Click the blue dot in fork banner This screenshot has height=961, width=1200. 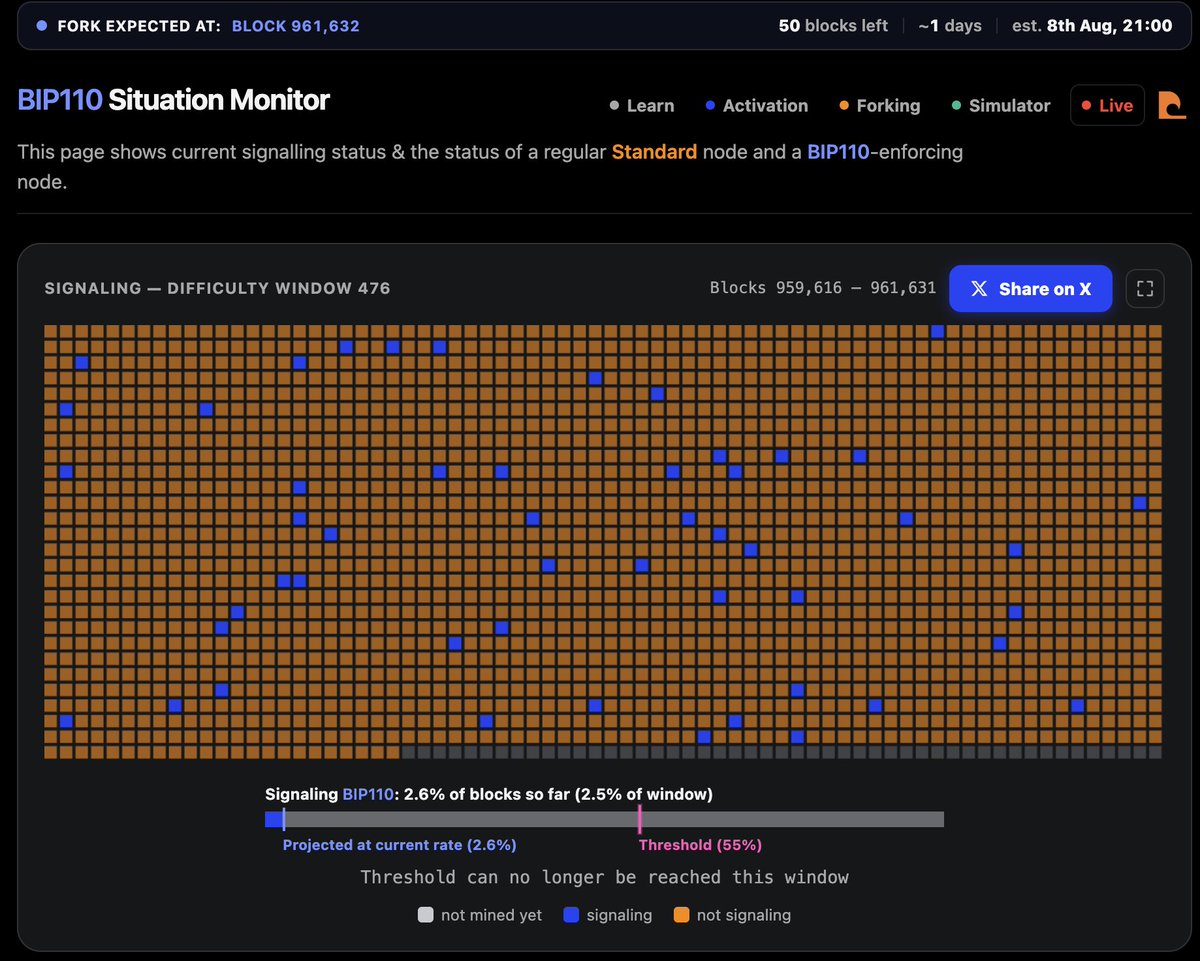click(x=41, y=26)
